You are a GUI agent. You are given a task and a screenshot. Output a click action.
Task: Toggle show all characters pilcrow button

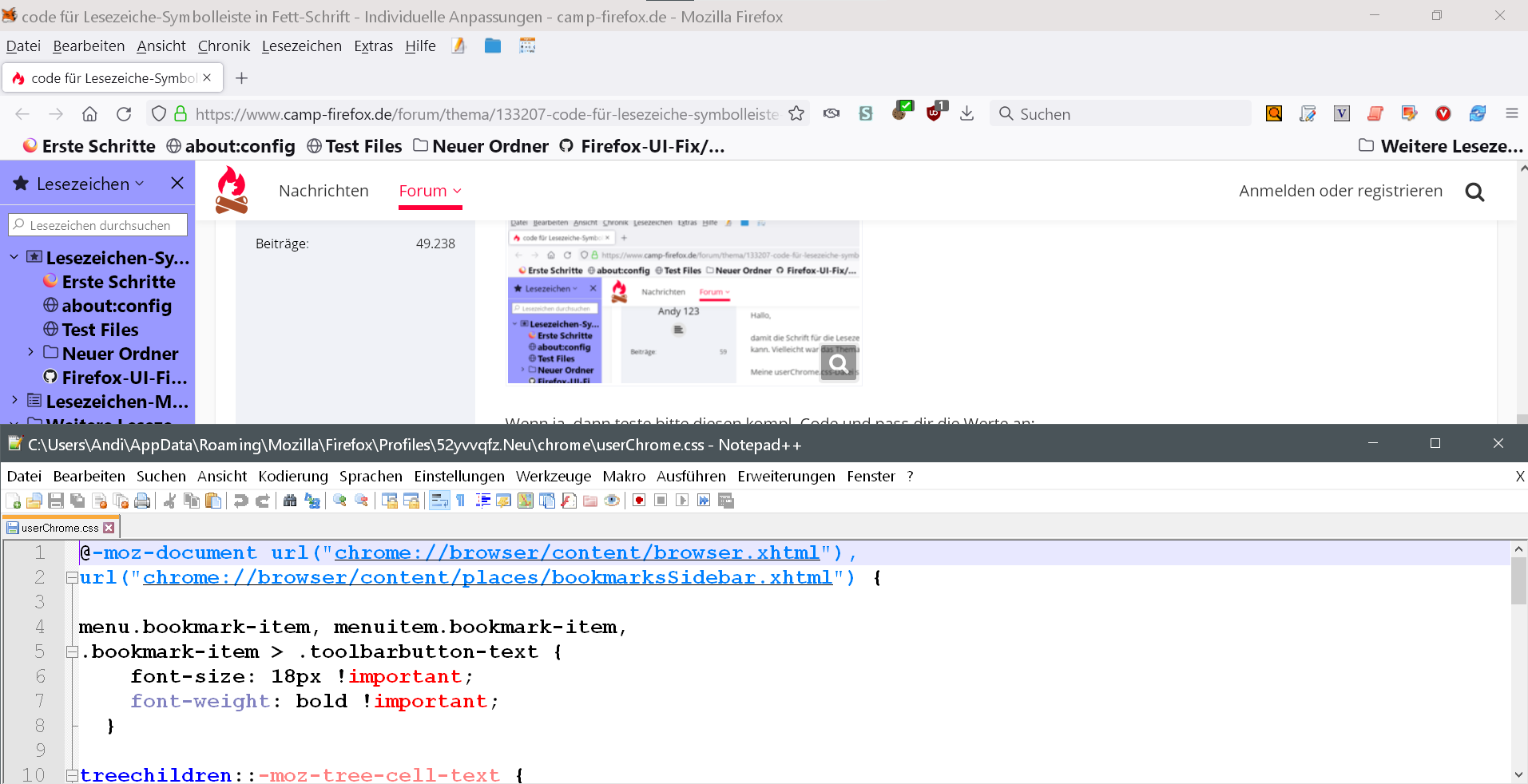[x=461, y=501]
